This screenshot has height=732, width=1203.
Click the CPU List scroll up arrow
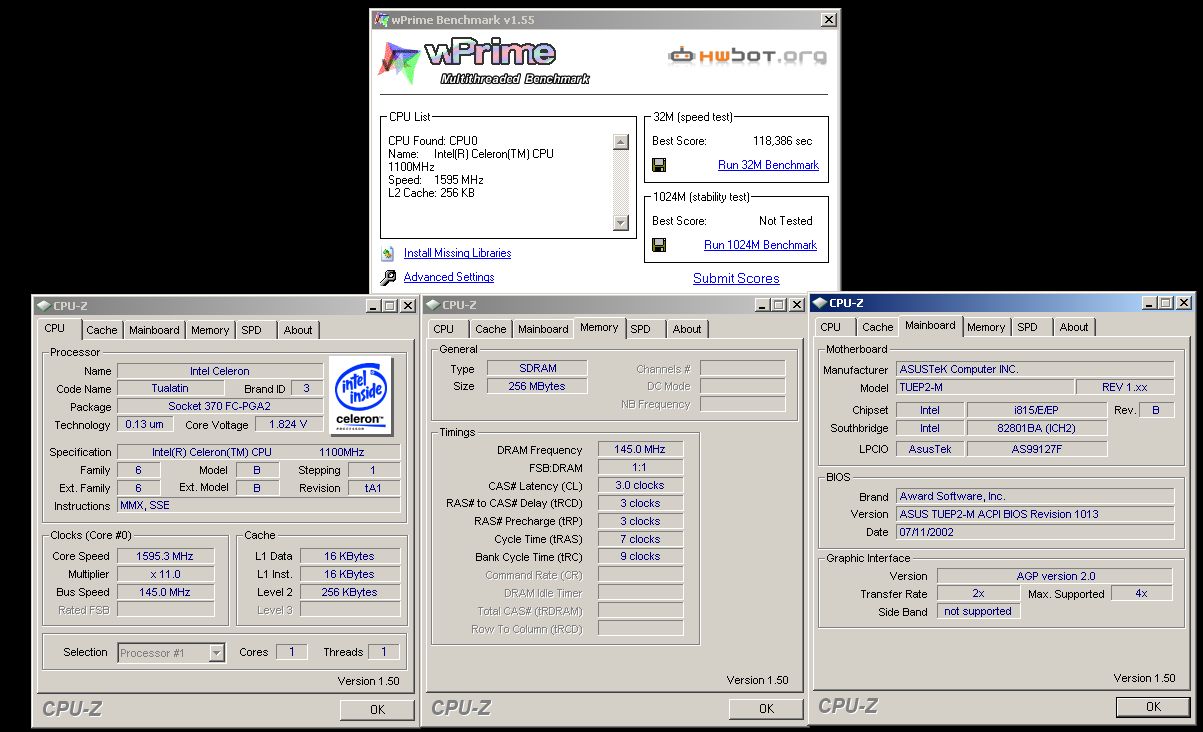(621, 142)
